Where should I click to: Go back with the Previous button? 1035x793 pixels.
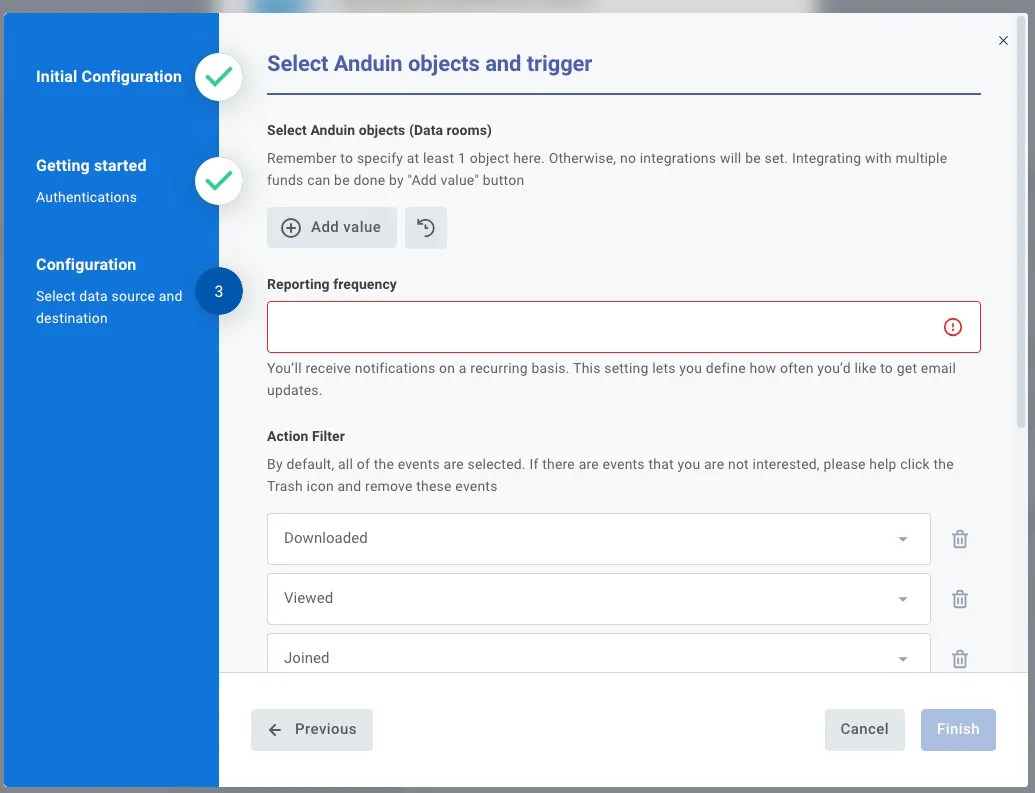(x=312, y=730)
